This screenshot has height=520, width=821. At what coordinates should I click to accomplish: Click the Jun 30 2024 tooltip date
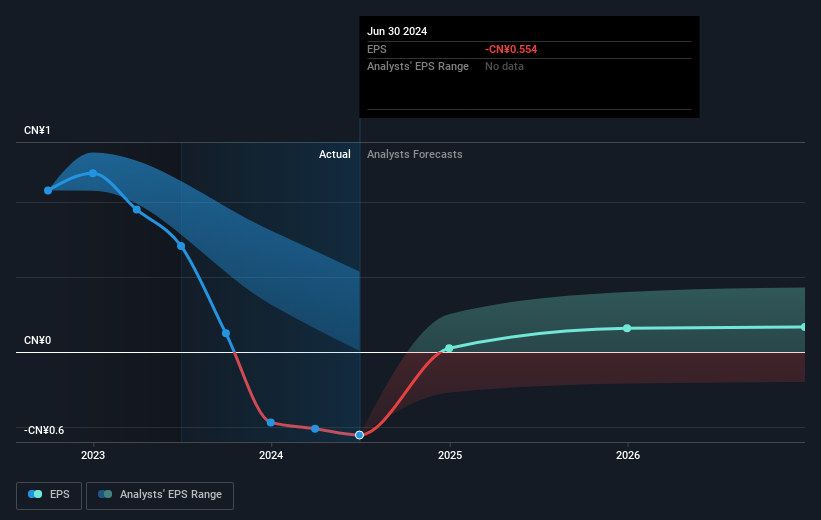tap(397, 31)
